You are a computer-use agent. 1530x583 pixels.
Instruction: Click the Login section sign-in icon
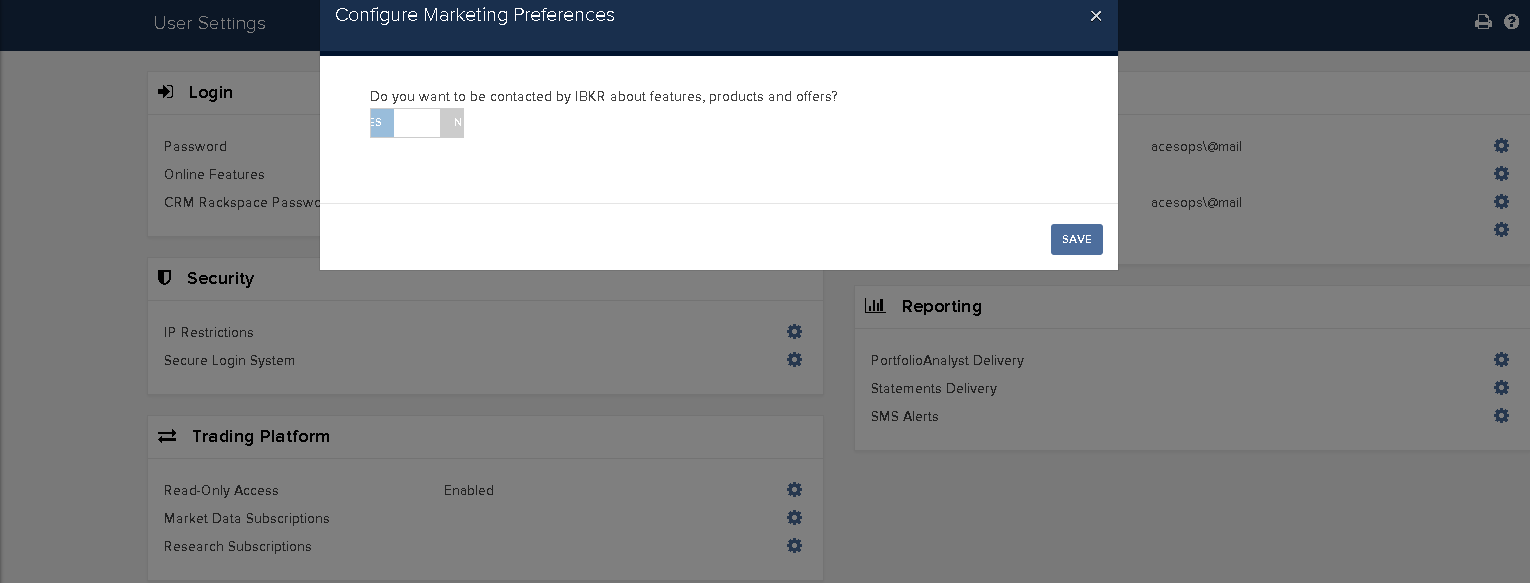pyautogui.click(x=166, y=92)
